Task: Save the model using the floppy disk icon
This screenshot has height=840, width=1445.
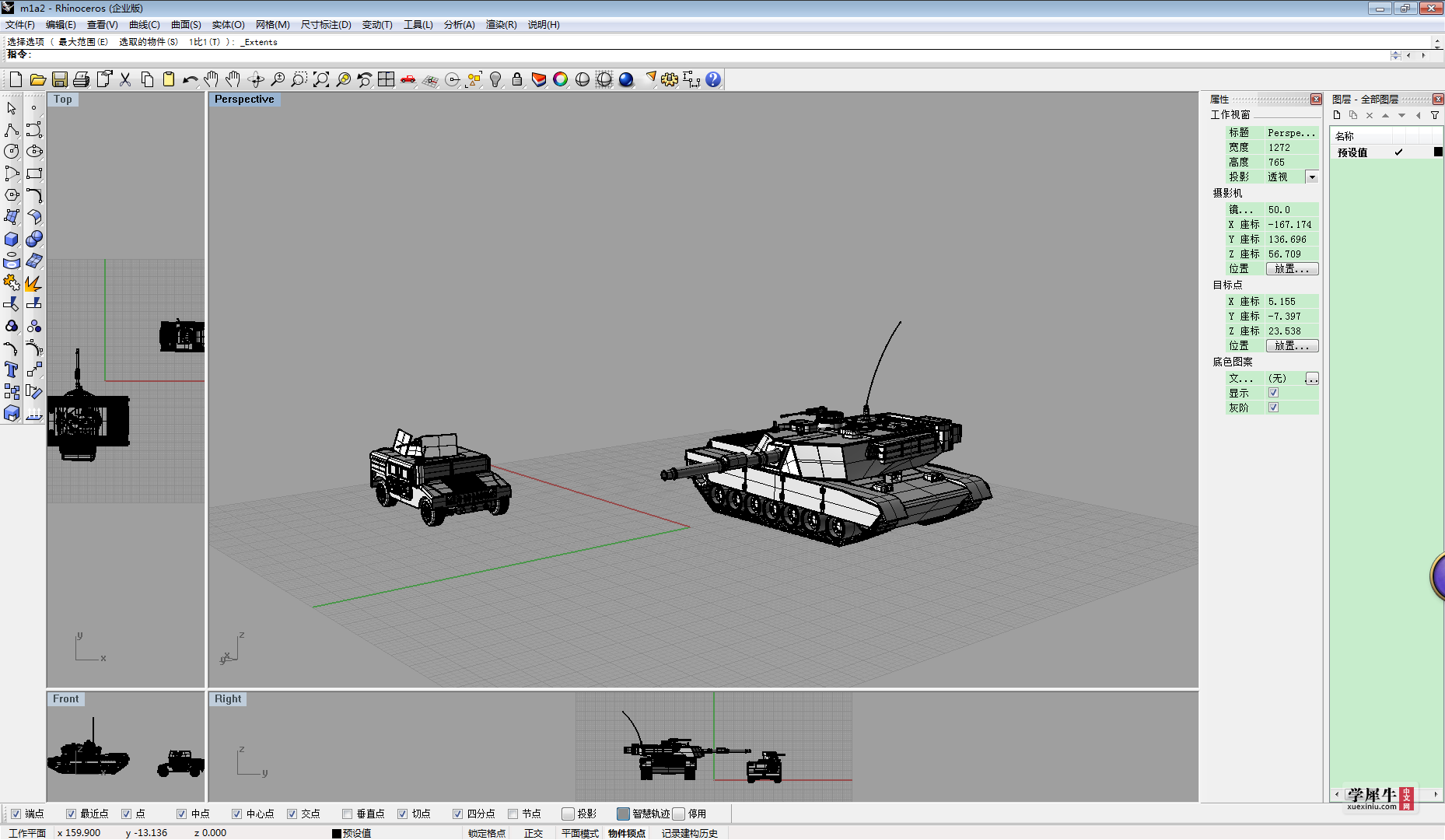Action: click(59, 79)
